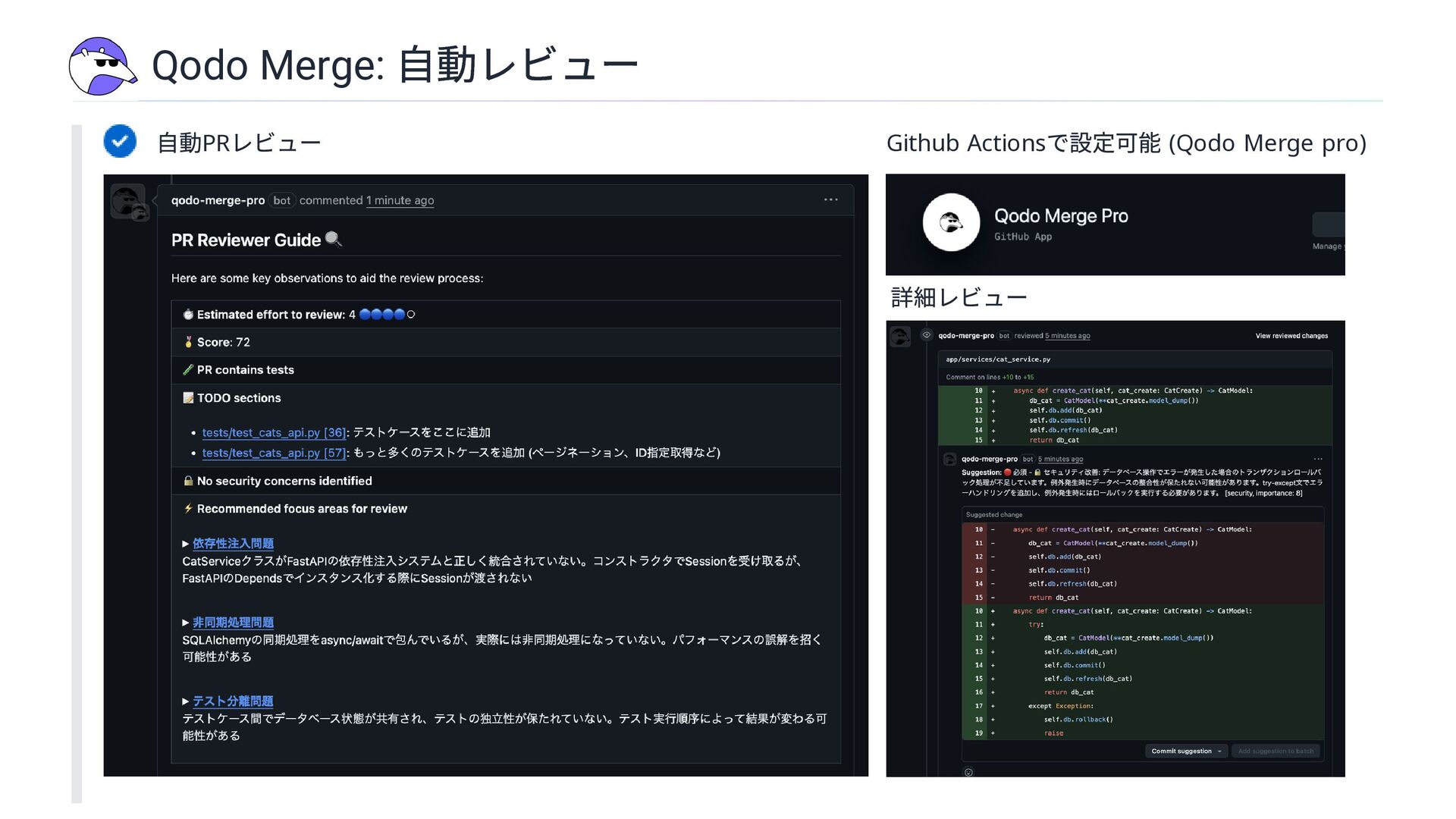
Task: Click the 'Qodo Merge Pro' app title
Action: point(1061,216)
